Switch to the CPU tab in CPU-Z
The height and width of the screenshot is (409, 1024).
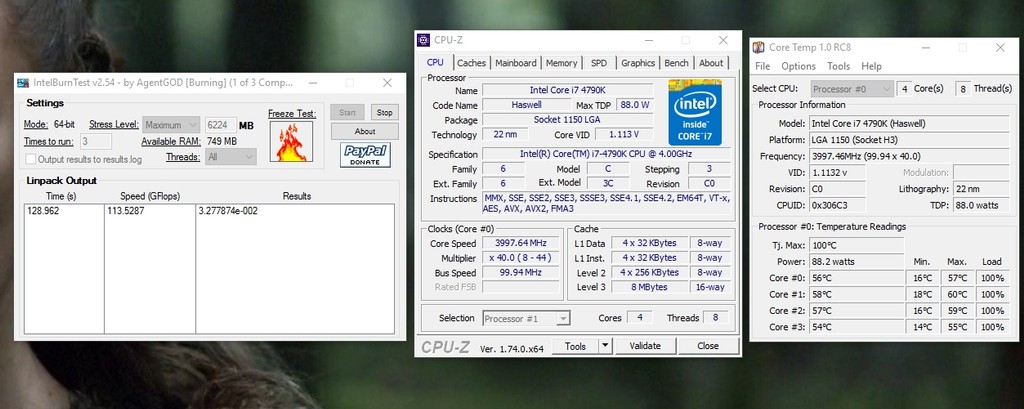point(435,62)
